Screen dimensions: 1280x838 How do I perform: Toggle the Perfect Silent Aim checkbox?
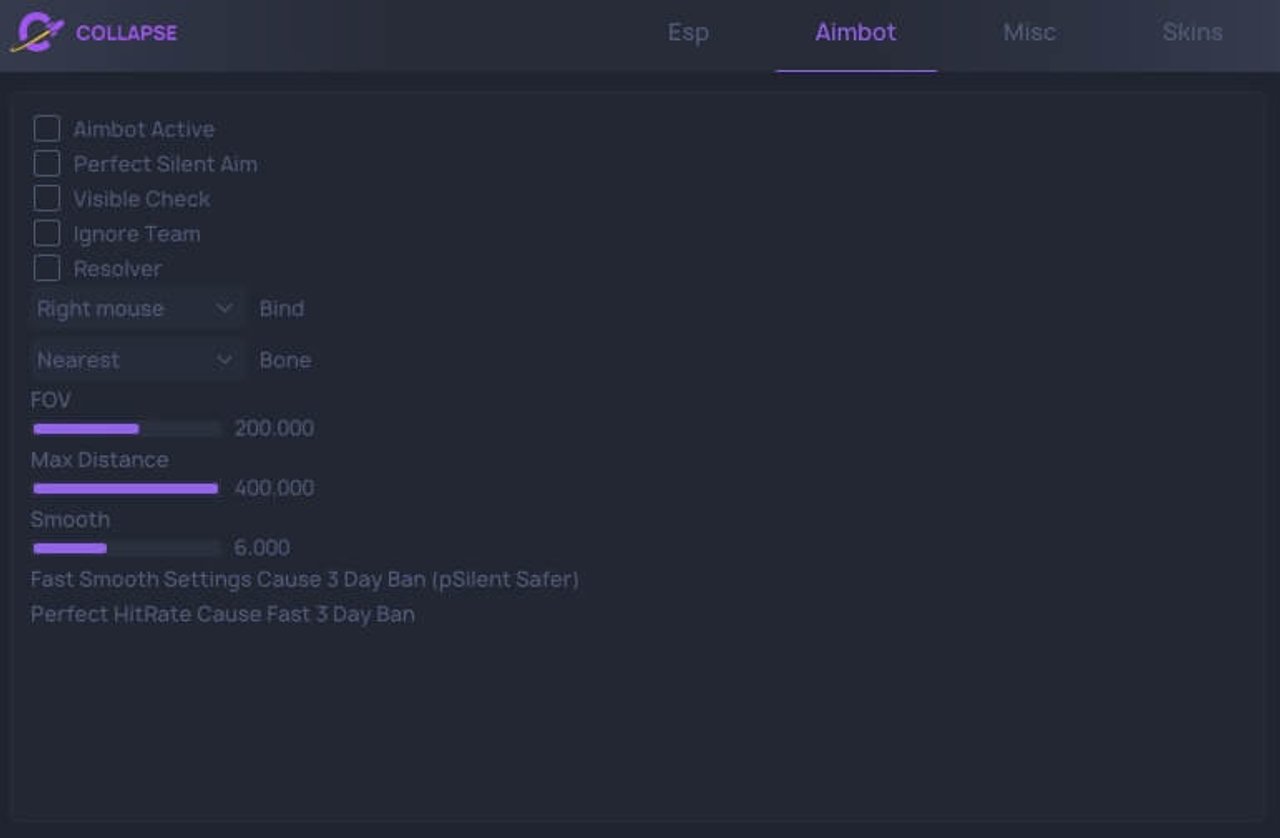(x=47, y=164)
